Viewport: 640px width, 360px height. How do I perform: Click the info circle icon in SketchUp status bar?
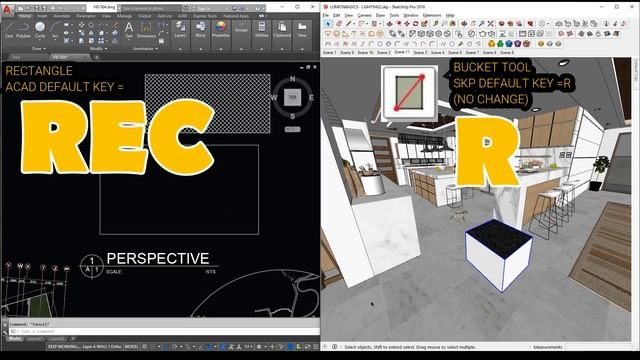point(334,347)
